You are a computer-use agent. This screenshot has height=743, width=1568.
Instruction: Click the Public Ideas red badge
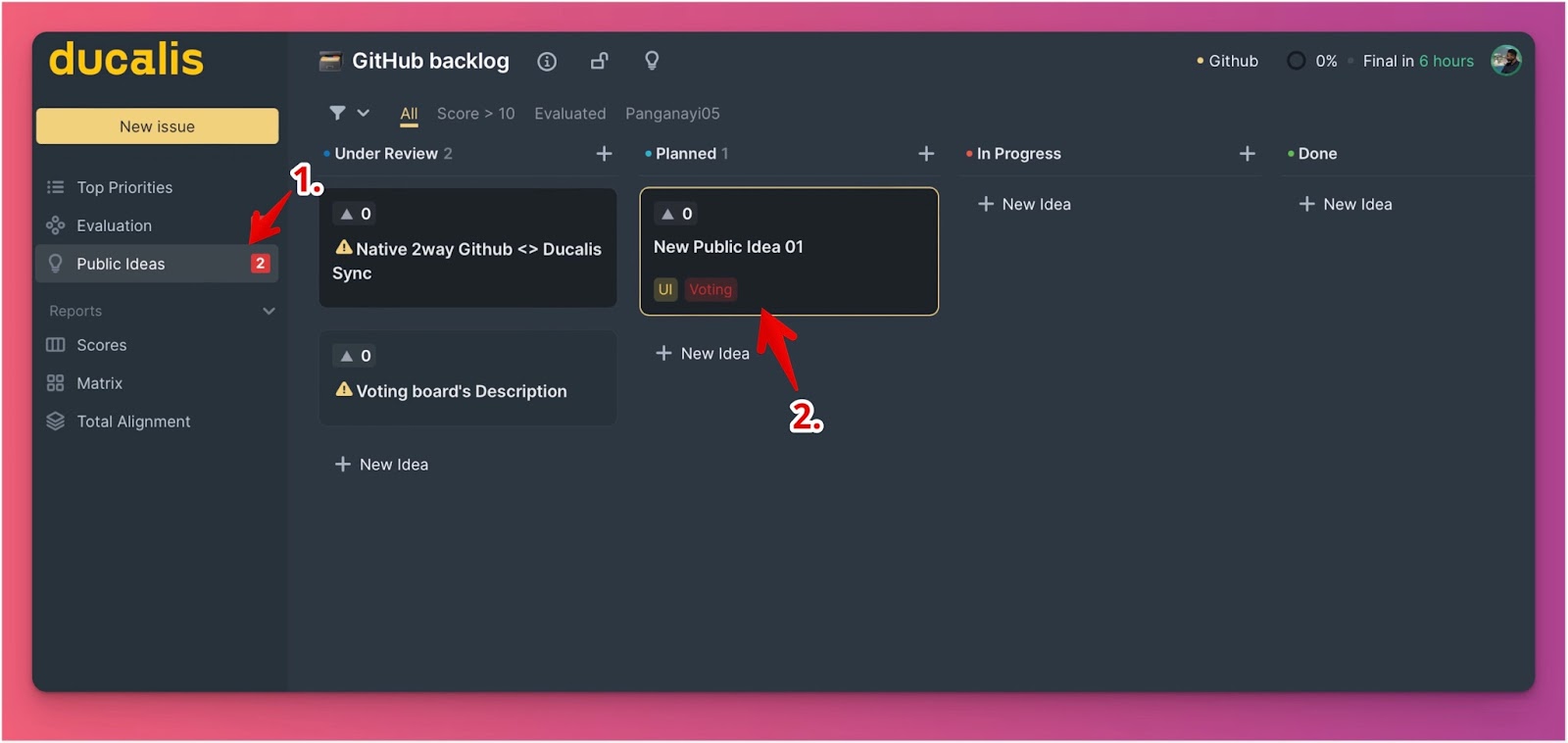click(260, 263)
